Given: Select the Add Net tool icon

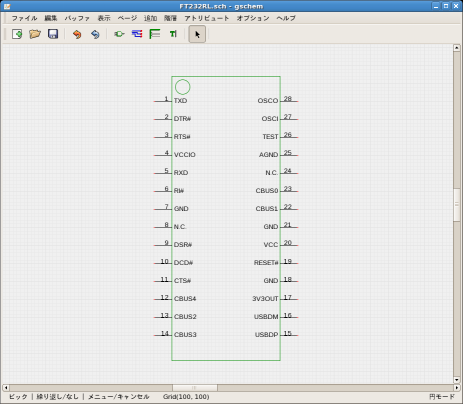Looking at the screenshot, I should click(x=137, y=34).
